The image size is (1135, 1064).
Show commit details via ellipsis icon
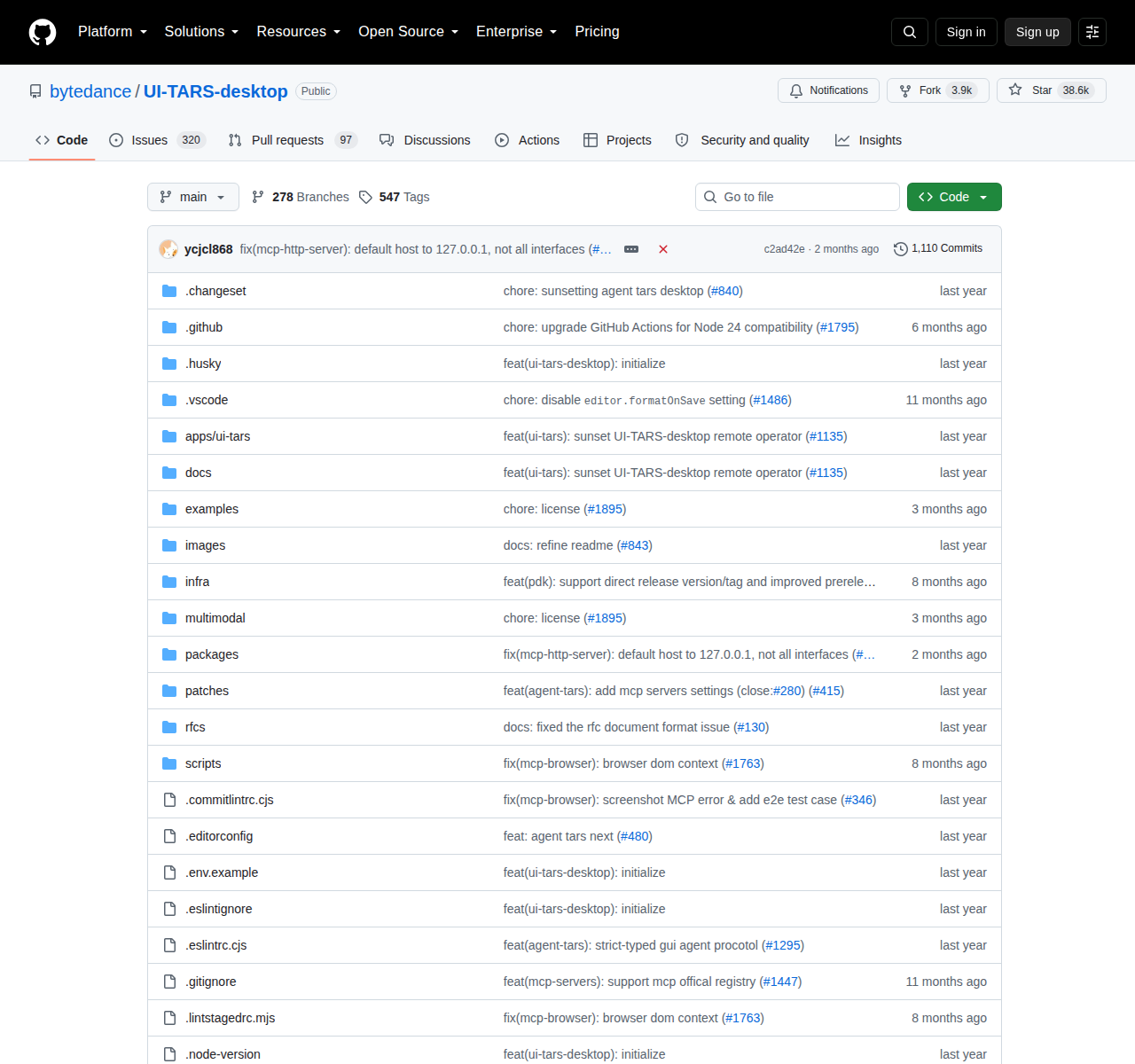click(631, 249)
